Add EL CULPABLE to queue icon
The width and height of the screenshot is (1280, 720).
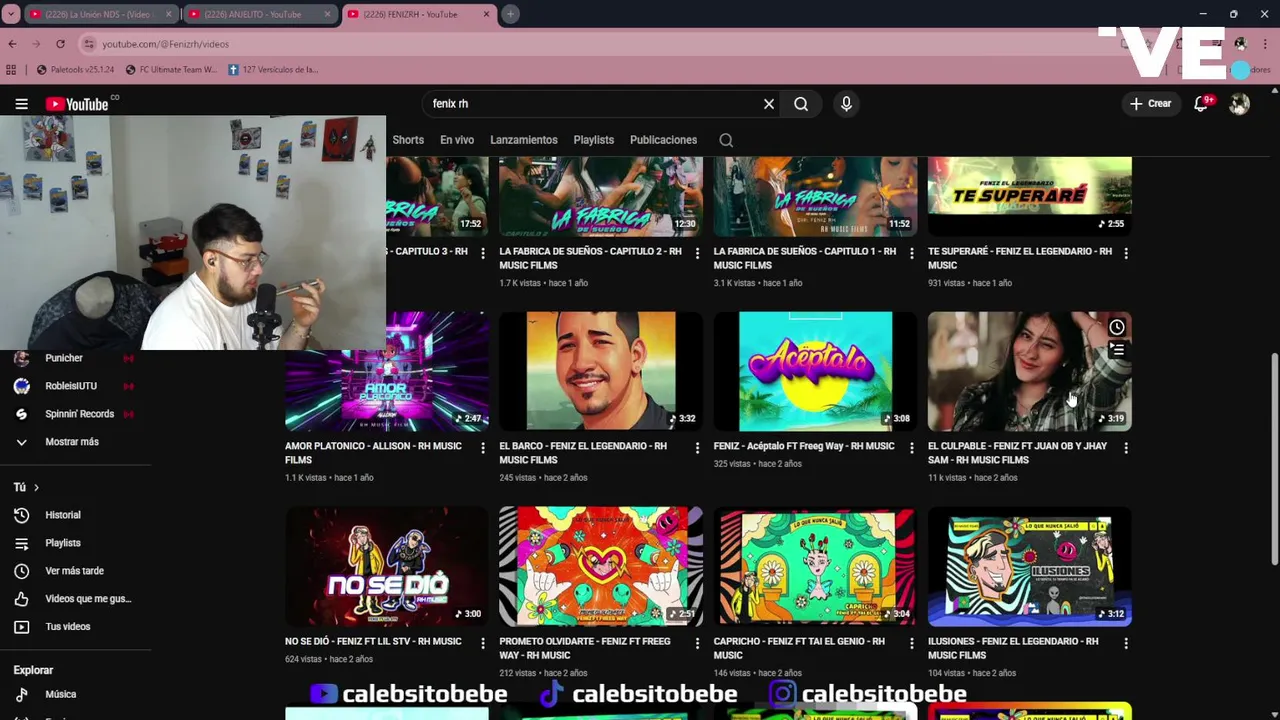click(1117, 350)
